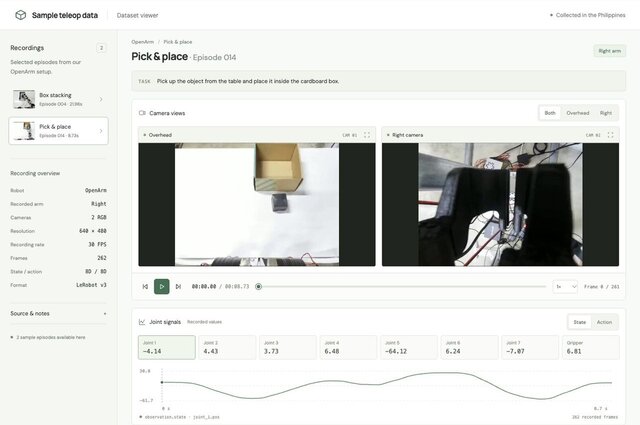Click the 640 × 480 resolution value

(x=93, y=231)
